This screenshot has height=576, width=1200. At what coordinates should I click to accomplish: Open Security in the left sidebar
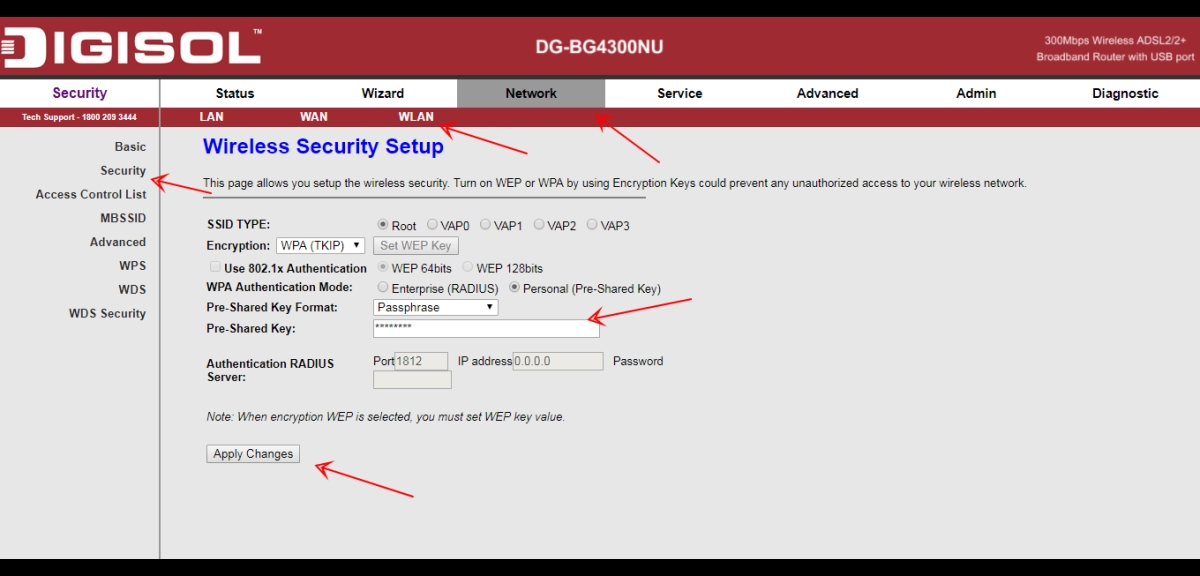(123, 171)
